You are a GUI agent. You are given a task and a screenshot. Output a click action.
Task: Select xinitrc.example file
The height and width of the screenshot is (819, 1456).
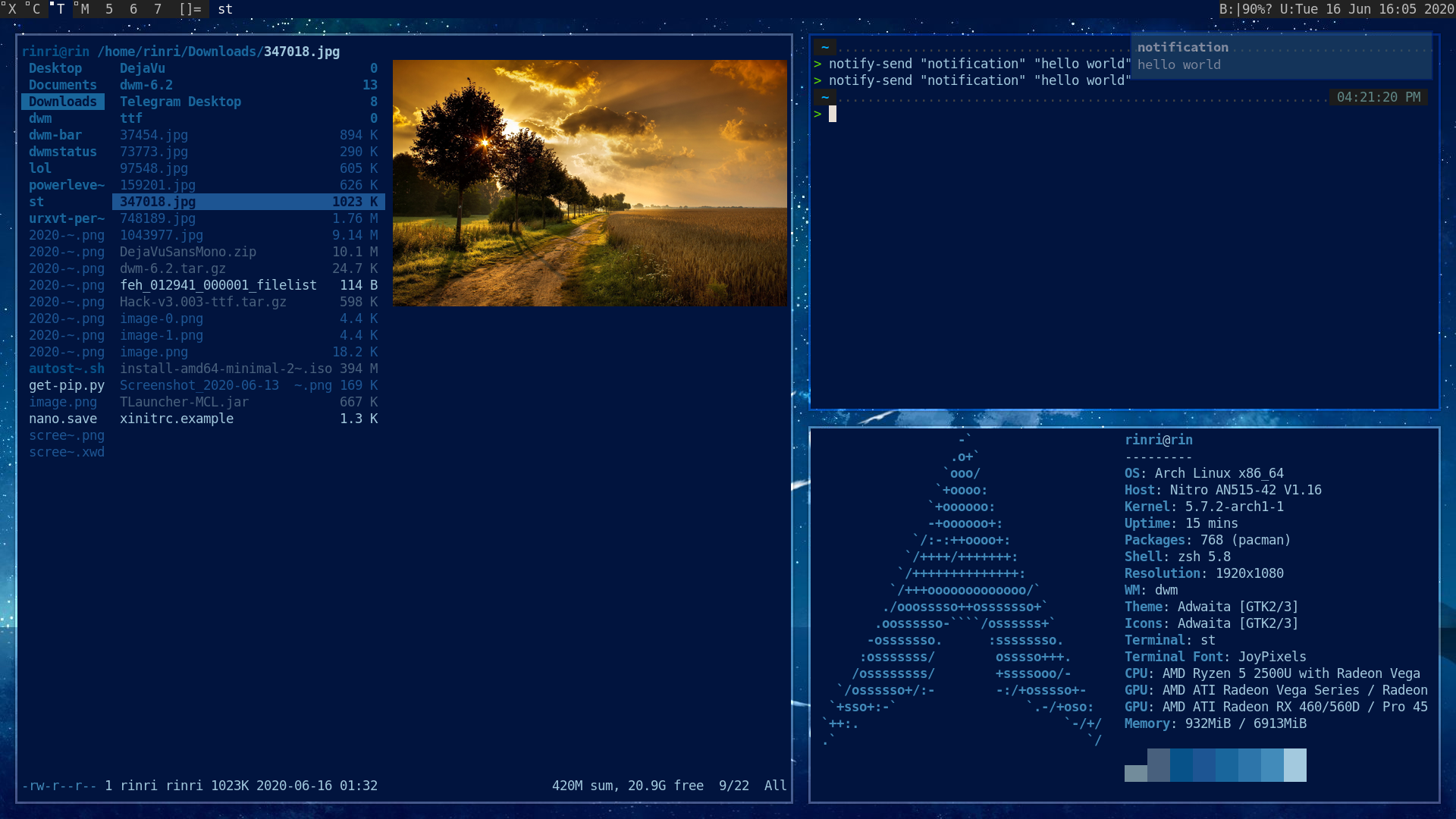point(249,419)
